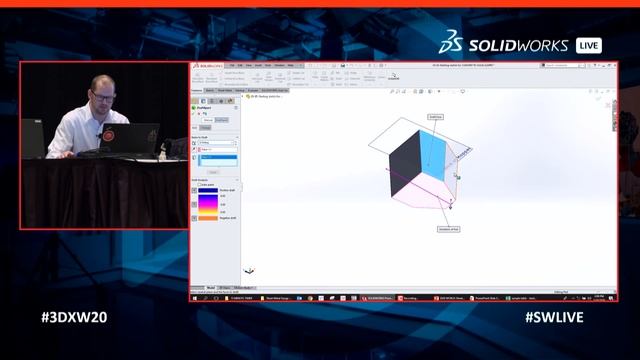Open the Help menu
Image resolution: width=640 pixels, height=360 pixels.
coord(291,65)
